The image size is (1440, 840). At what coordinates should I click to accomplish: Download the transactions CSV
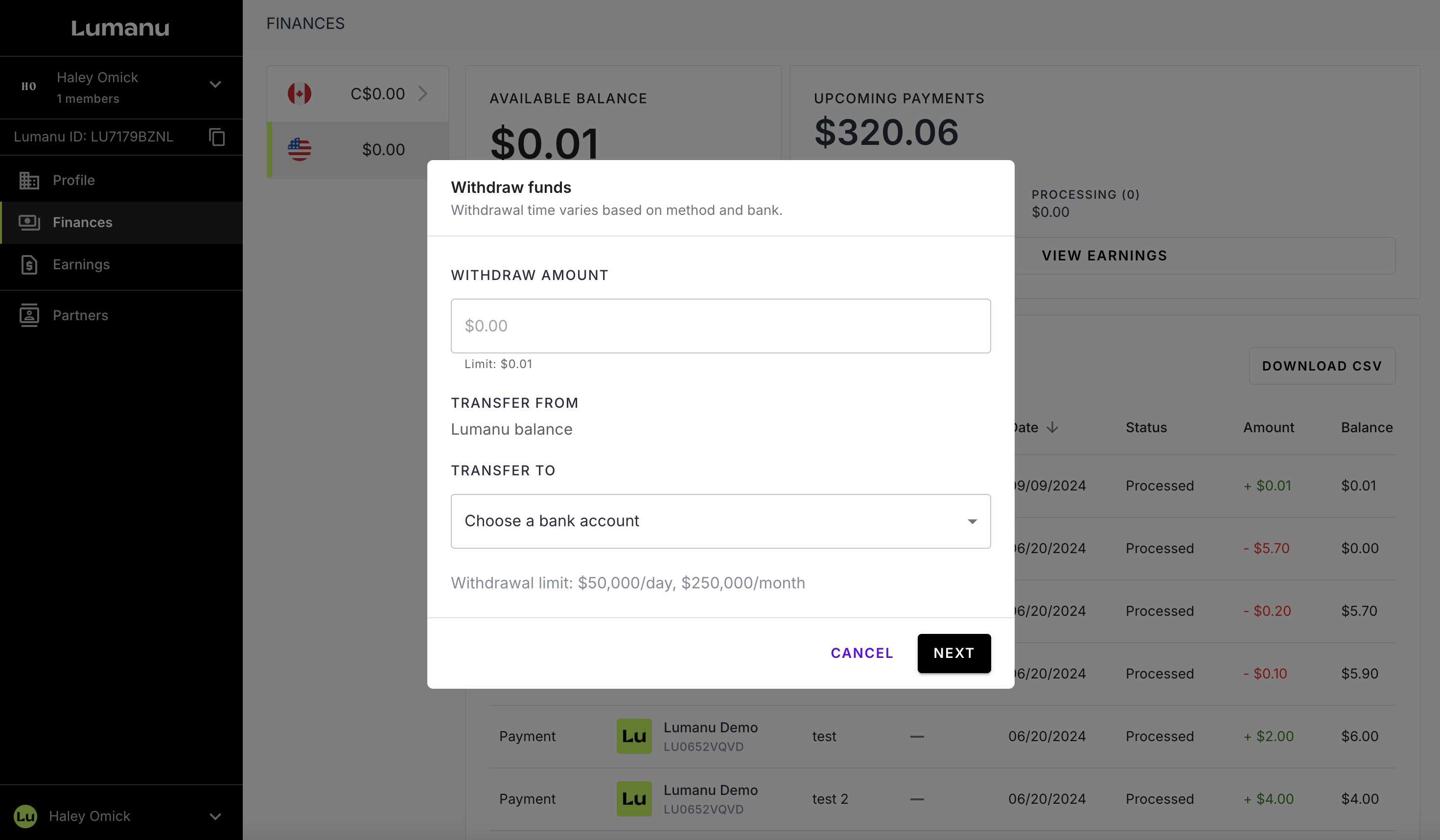pos(1321,366)
